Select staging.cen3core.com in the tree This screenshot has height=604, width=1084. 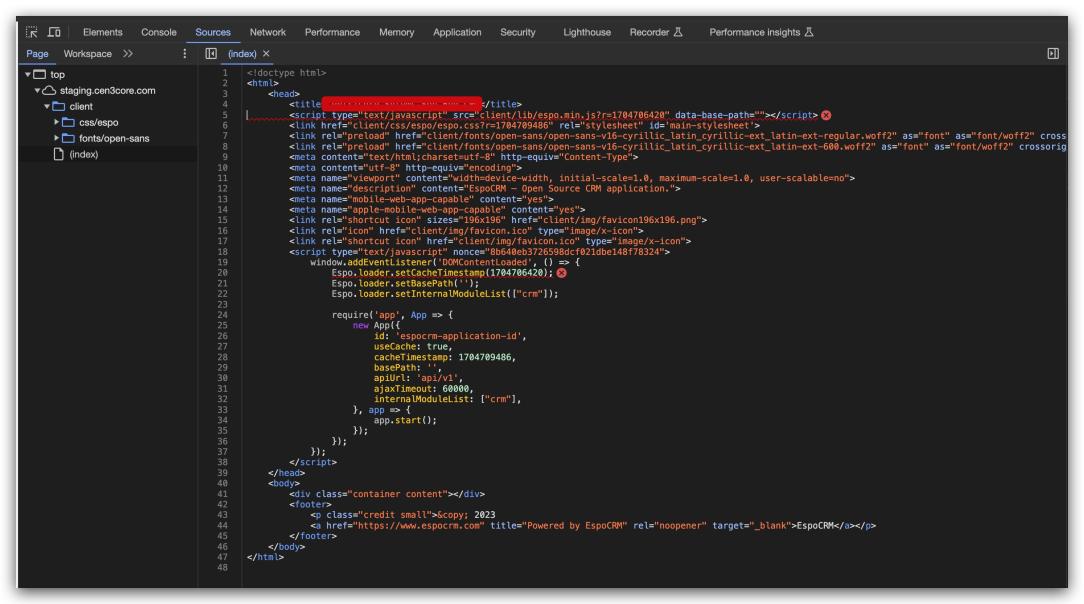107,90
